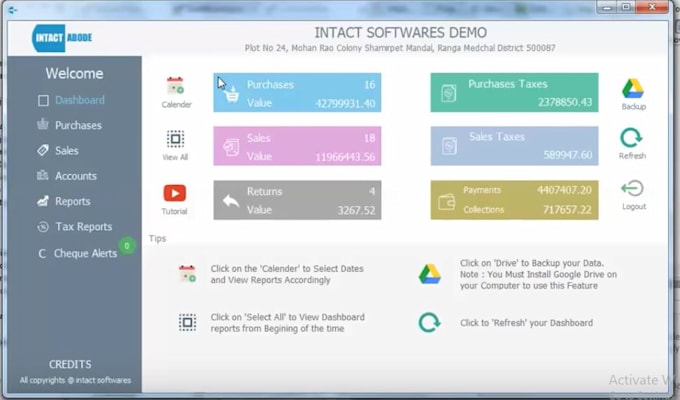Image resolution: width=680 pixels, height=400 pixels.
Task: Click the icon on the Sales Taxes card
Action: tap(449, 146)
